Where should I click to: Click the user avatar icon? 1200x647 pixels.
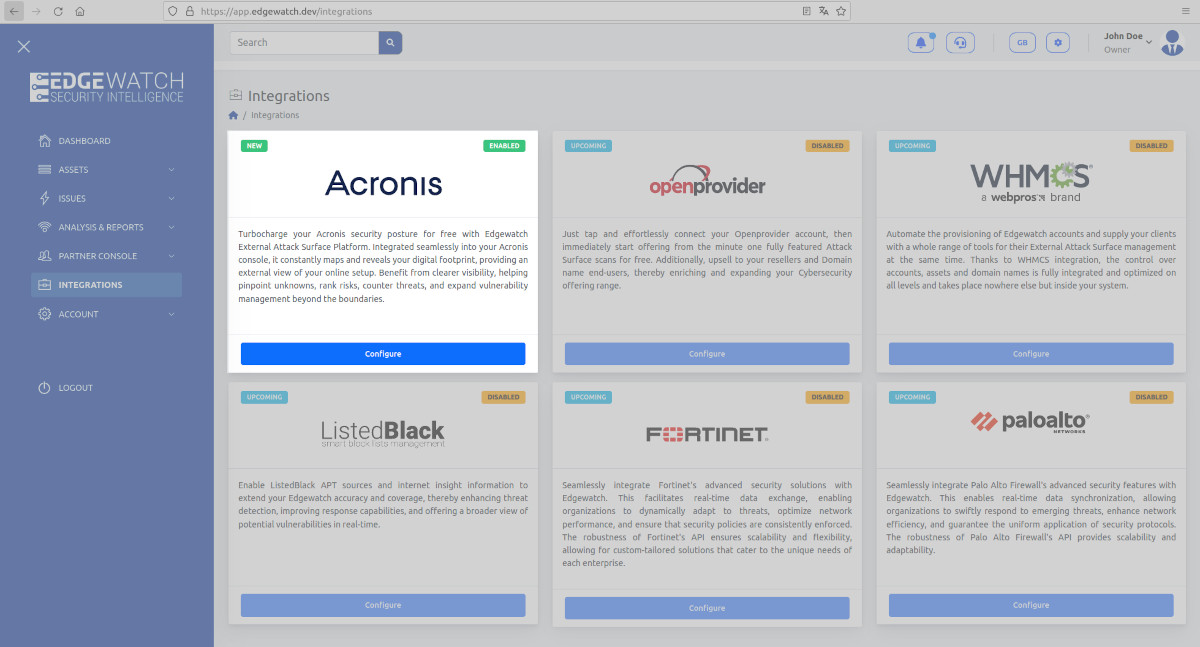(x=1172, y=43)
